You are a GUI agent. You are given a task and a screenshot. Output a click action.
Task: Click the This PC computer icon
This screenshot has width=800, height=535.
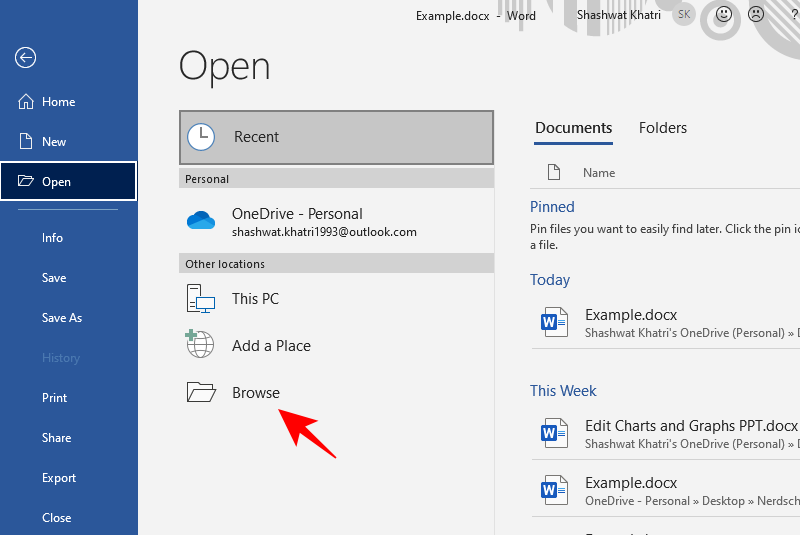(201, 298)
